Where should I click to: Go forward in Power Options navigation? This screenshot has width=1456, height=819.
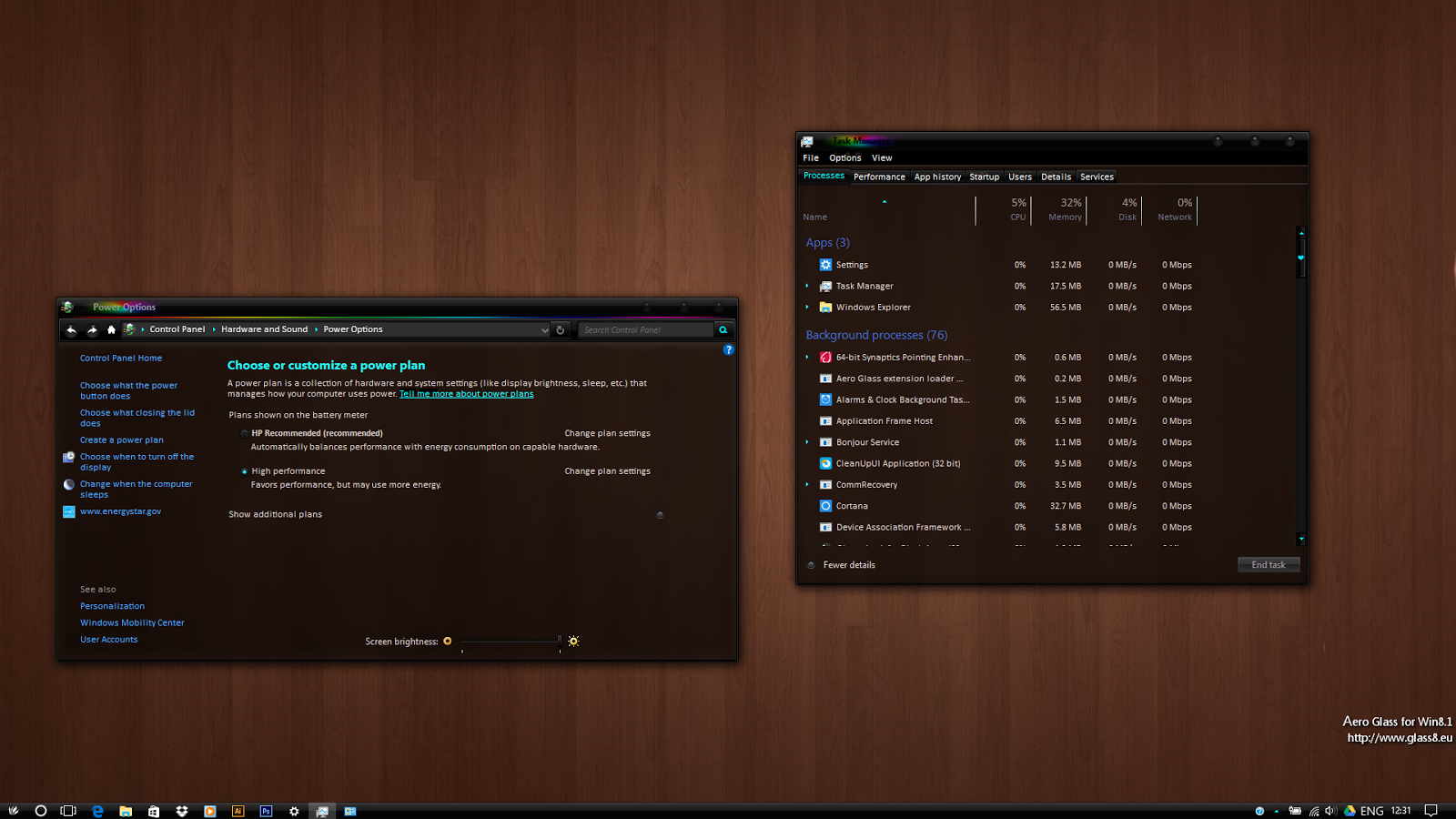(x=92, y=329)
